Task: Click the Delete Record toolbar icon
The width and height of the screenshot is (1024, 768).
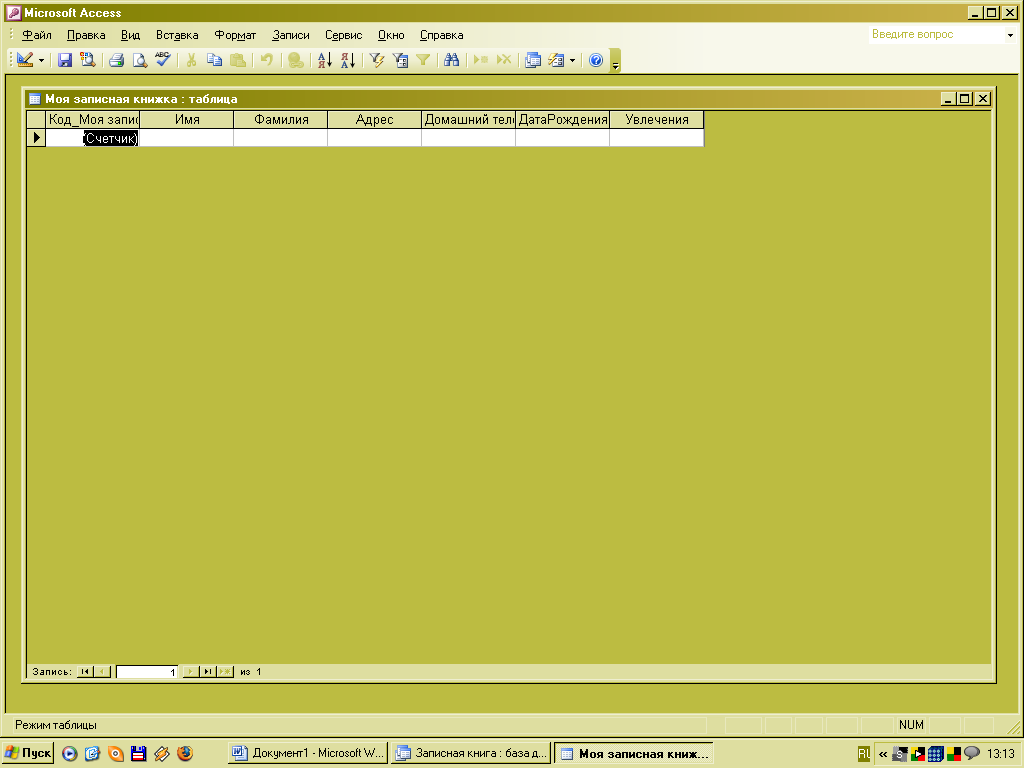Action: [x=504, y=60]
